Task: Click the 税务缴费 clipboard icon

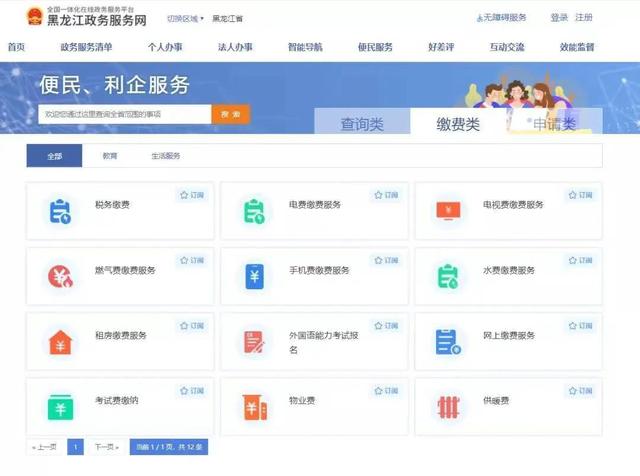Action: click(60, 211)
